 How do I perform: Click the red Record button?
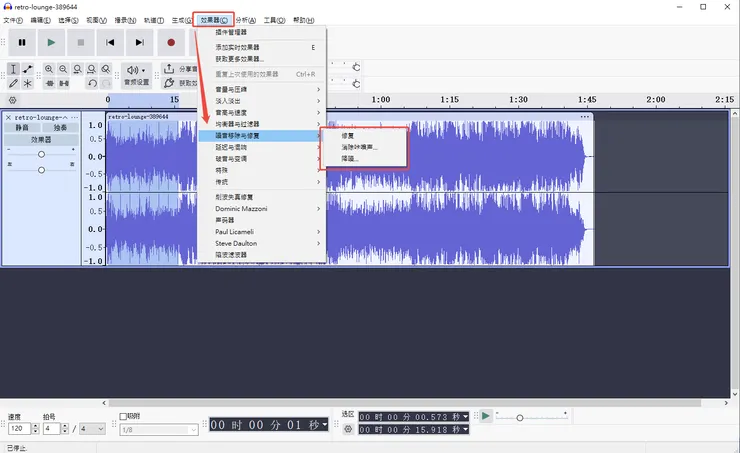171,42
